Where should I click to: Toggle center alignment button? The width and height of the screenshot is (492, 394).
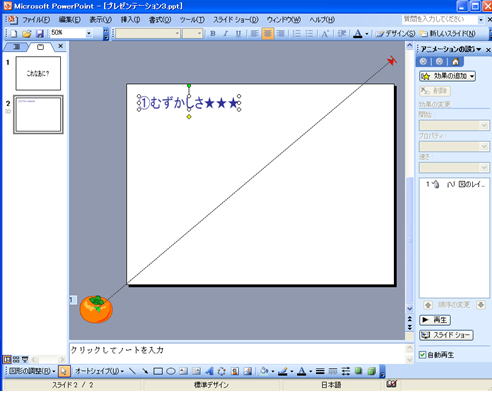coord(267,33)
